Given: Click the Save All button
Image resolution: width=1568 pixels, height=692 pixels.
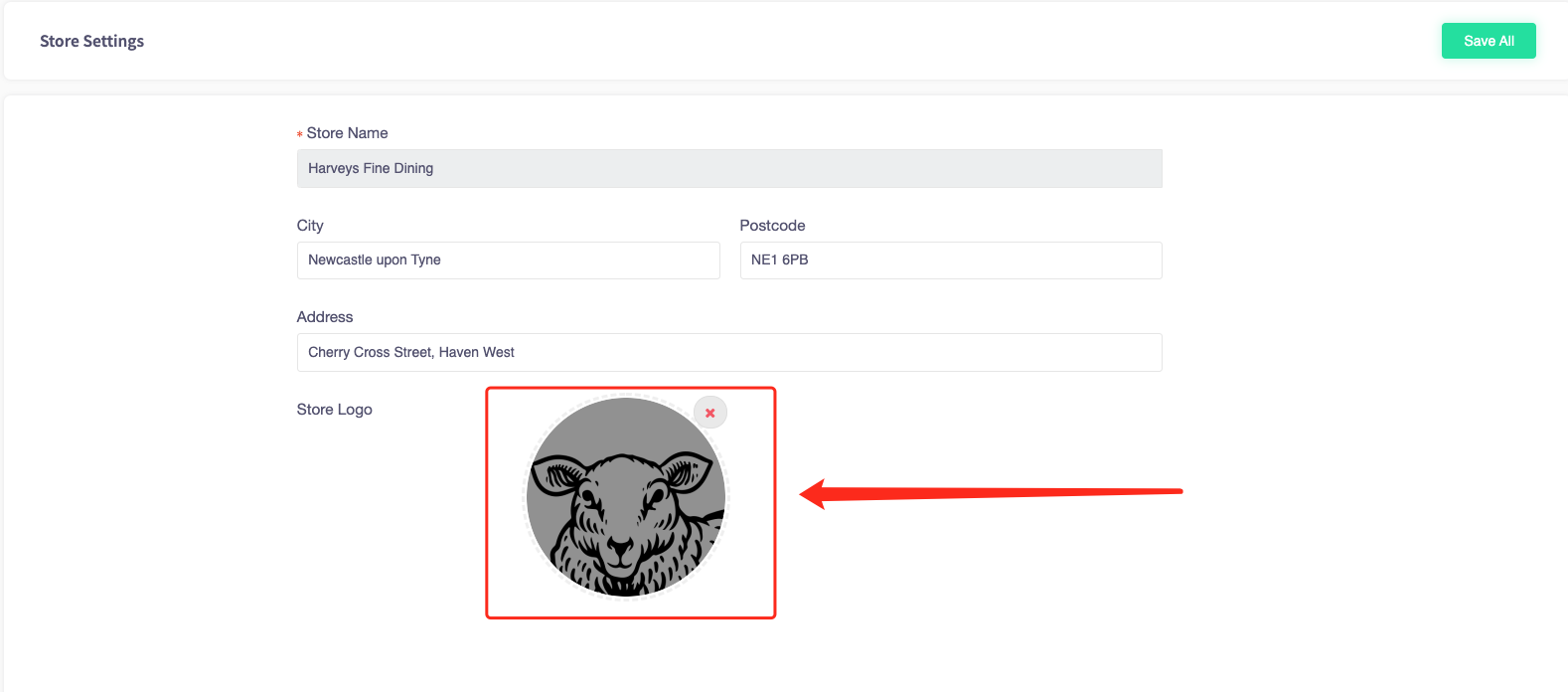Looking at the screenshot, I should [x=1489, y=41].
